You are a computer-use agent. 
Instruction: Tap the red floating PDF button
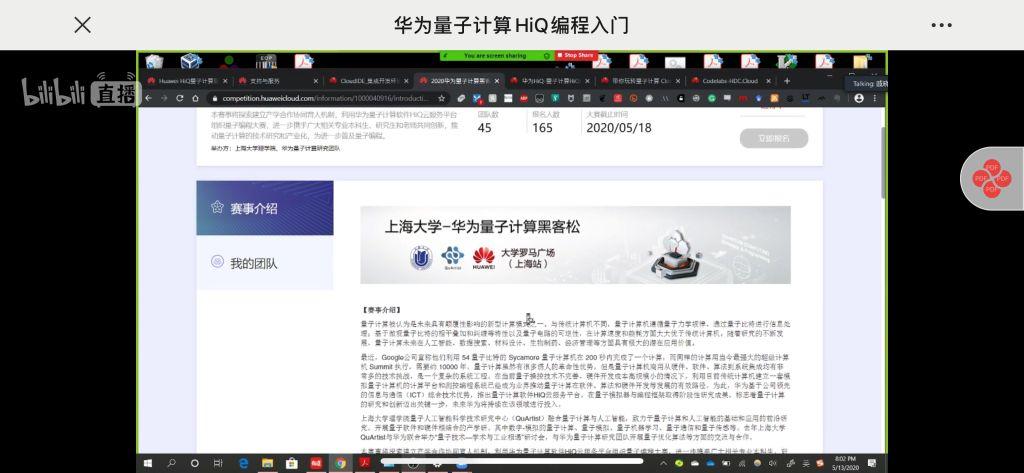991,179
